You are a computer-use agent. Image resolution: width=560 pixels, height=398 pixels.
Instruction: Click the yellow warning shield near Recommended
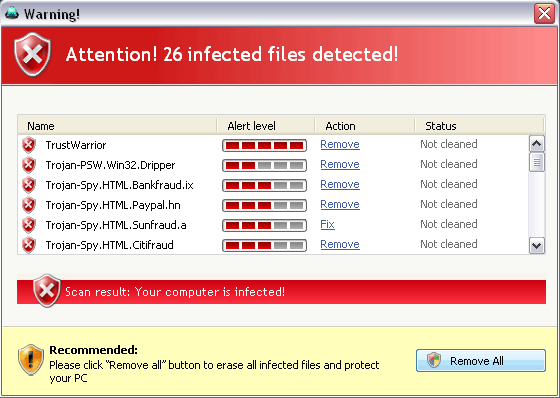point(31,359)
